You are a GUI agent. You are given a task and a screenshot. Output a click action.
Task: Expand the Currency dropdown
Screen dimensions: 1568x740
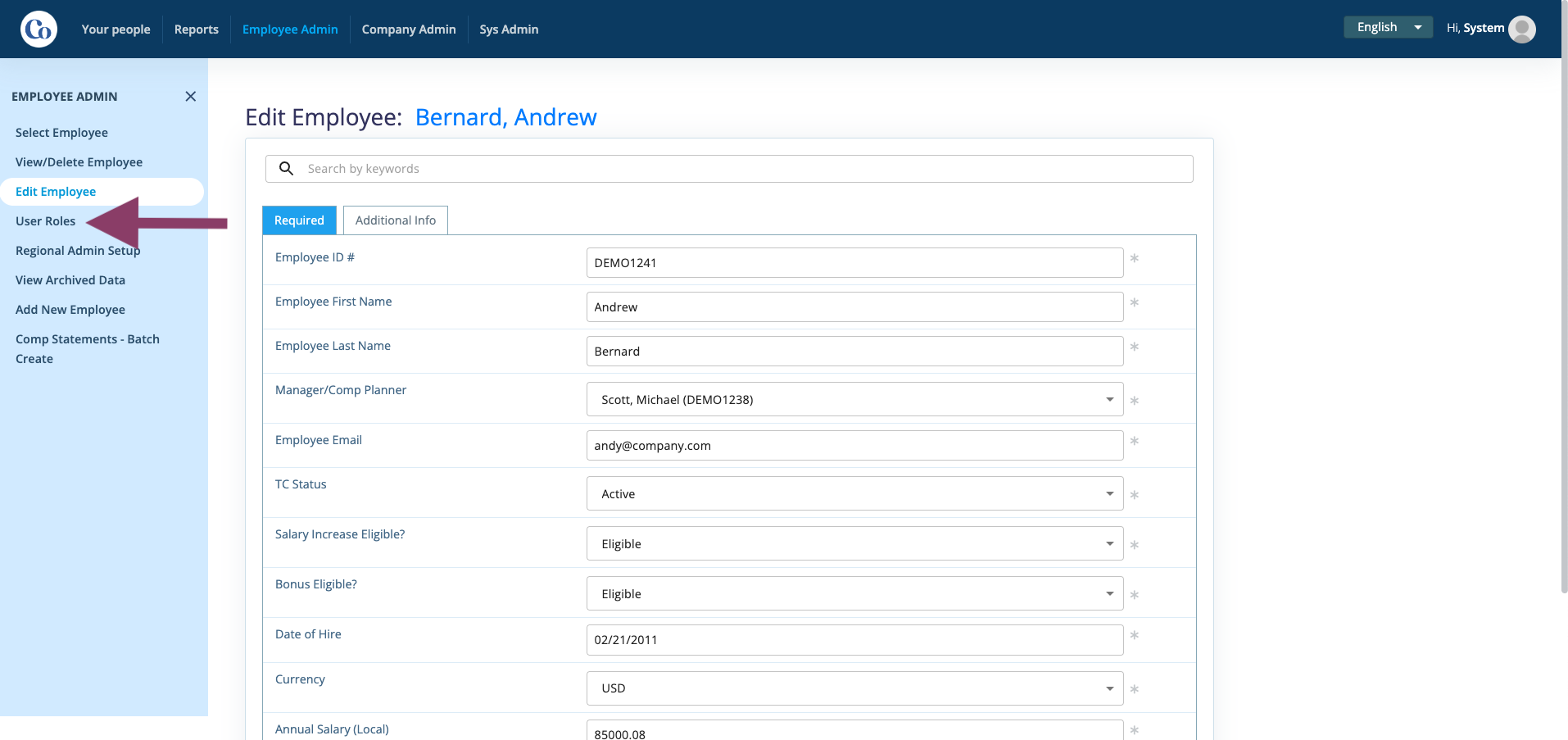(854, 688)
